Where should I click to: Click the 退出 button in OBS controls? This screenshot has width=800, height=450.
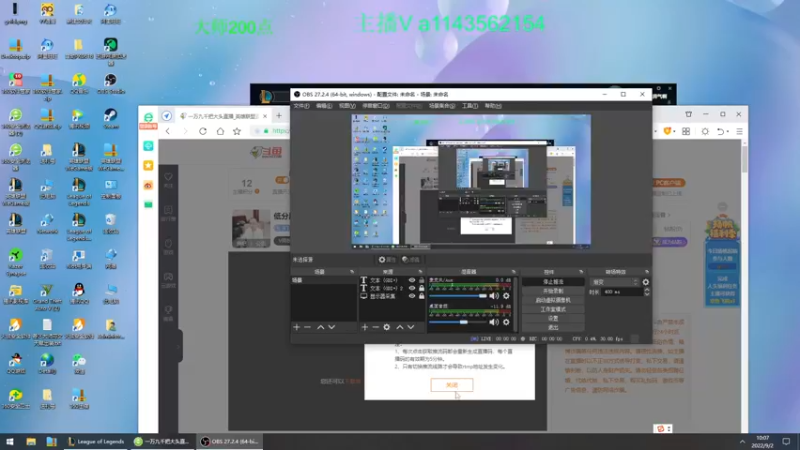coord(553,327)
